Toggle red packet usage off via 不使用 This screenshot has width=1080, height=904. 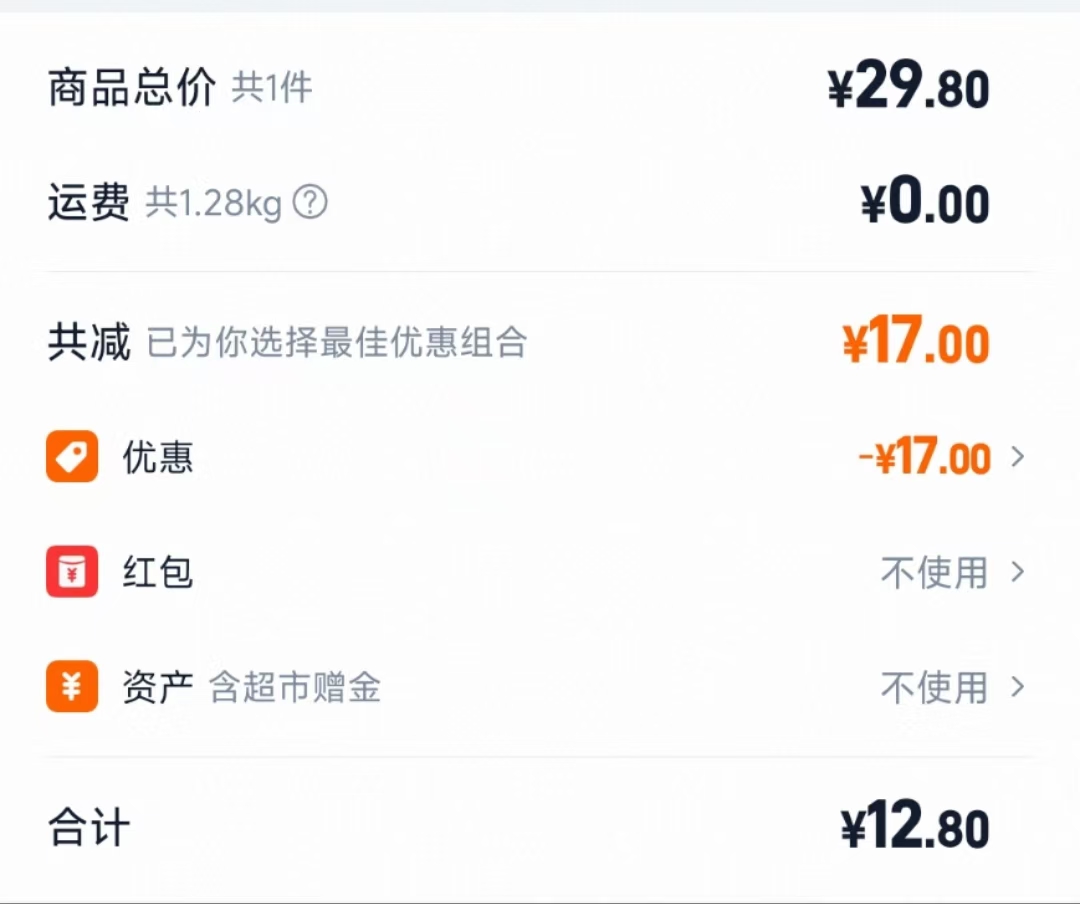[935, 573]
